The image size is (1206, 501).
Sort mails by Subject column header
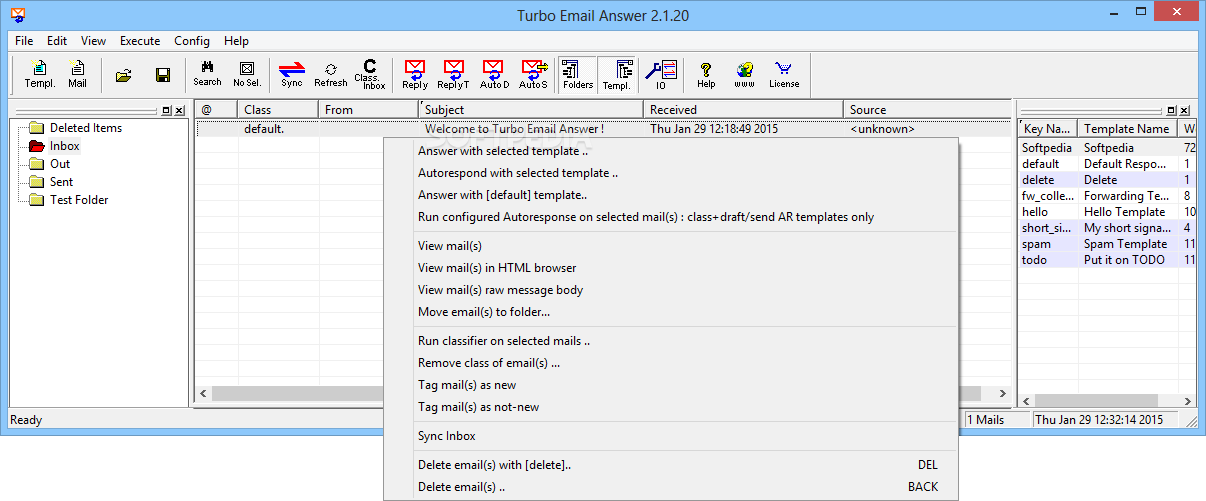point(531,110)
